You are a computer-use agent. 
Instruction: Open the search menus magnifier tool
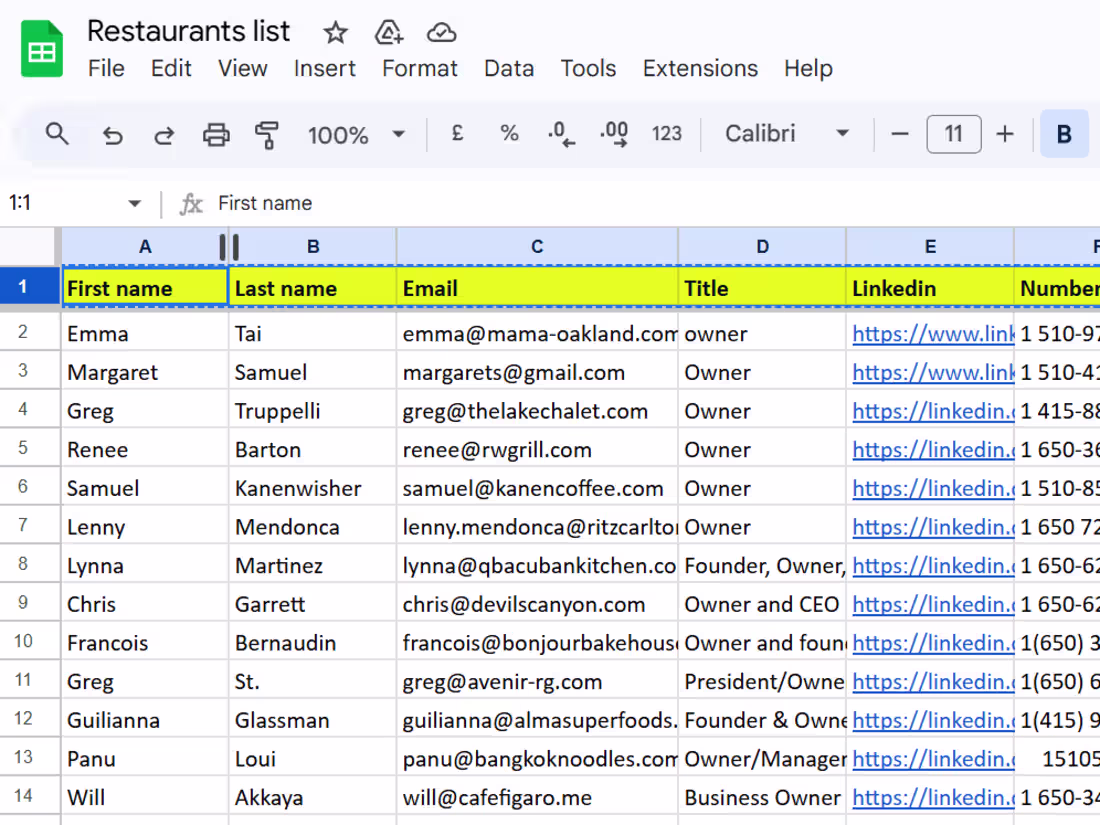(x=57, y=133)
